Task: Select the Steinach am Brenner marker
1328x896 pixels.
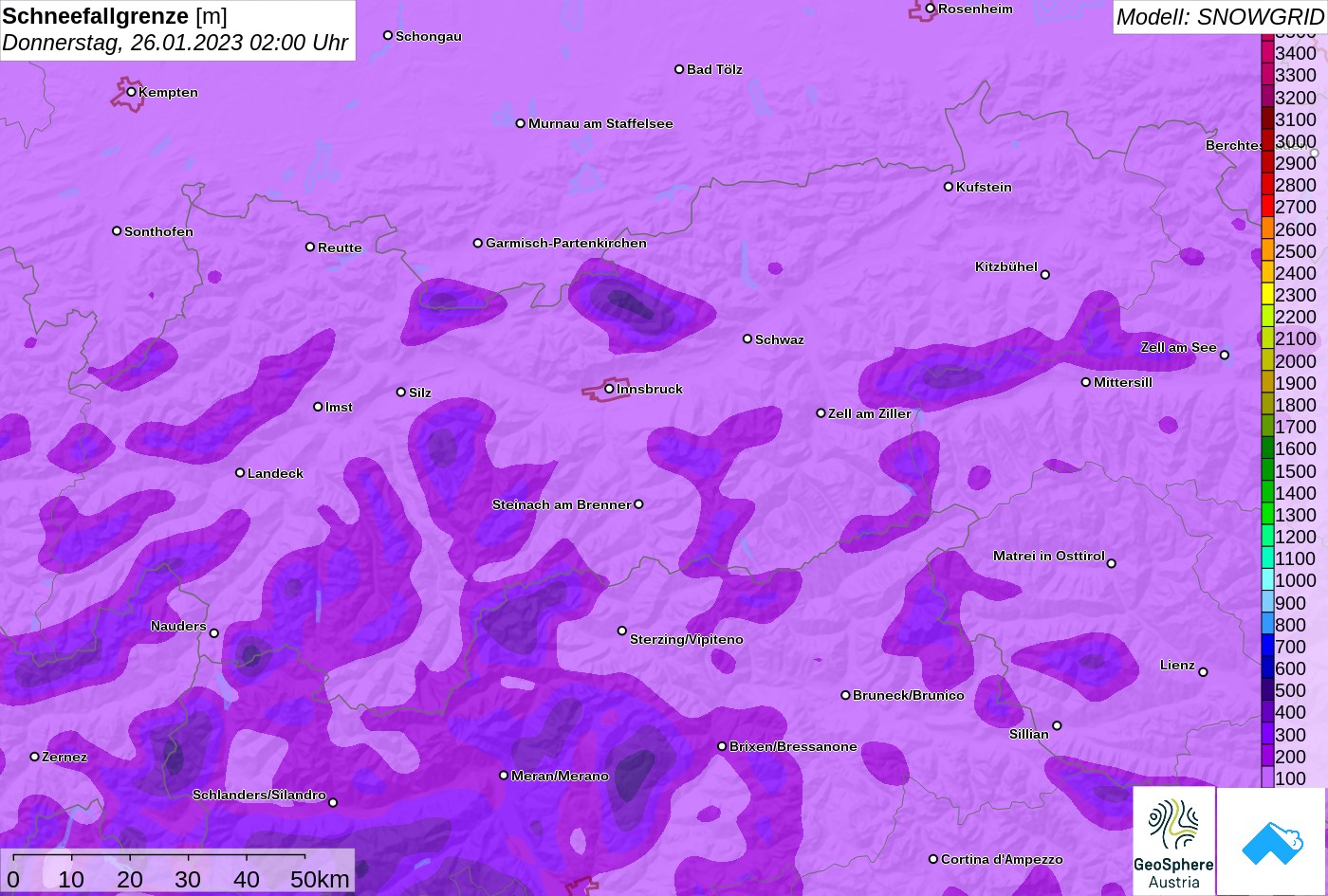Action: pos(638,504)
